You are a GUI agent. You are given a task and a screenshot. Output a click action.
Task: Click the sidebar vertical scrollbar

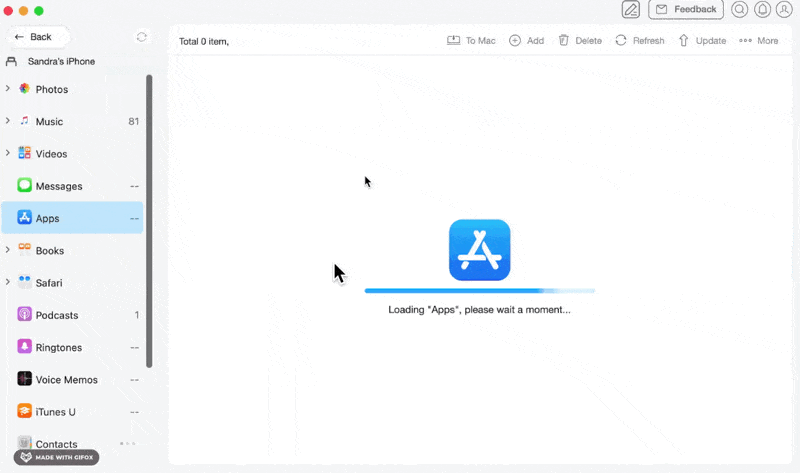[x=149, y=221]
